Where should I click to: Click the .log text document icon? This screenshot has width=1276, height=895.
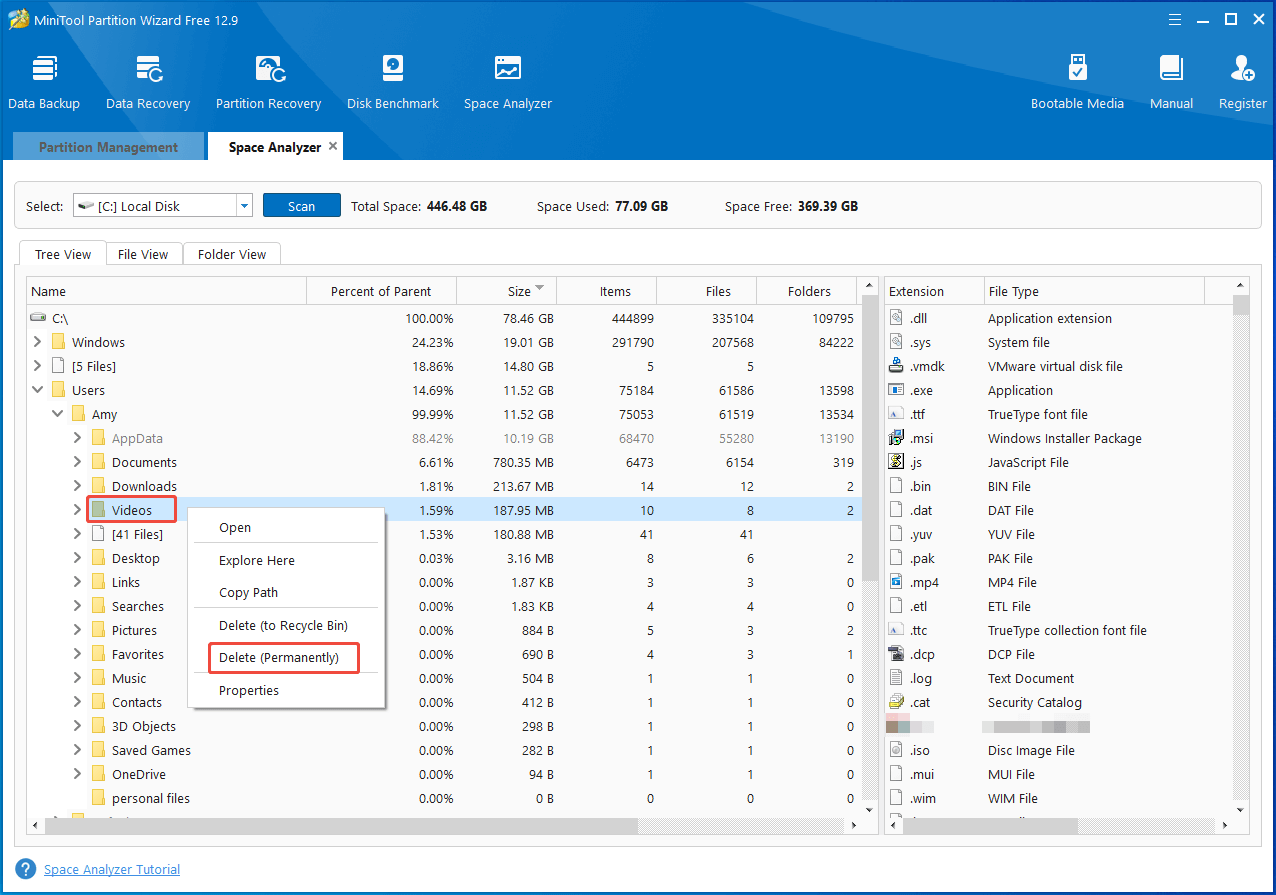tap(897, 678)
